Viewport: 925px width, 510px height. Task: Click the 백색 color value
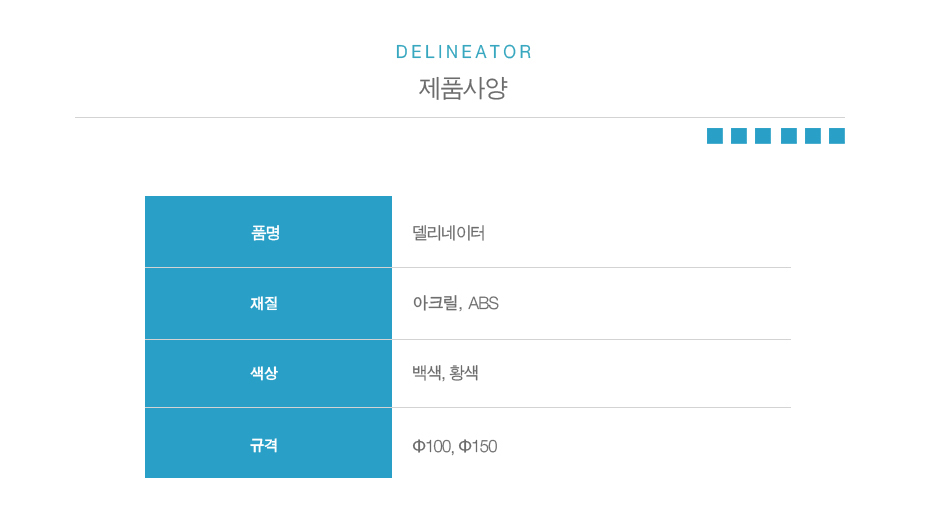pos(427,373)
